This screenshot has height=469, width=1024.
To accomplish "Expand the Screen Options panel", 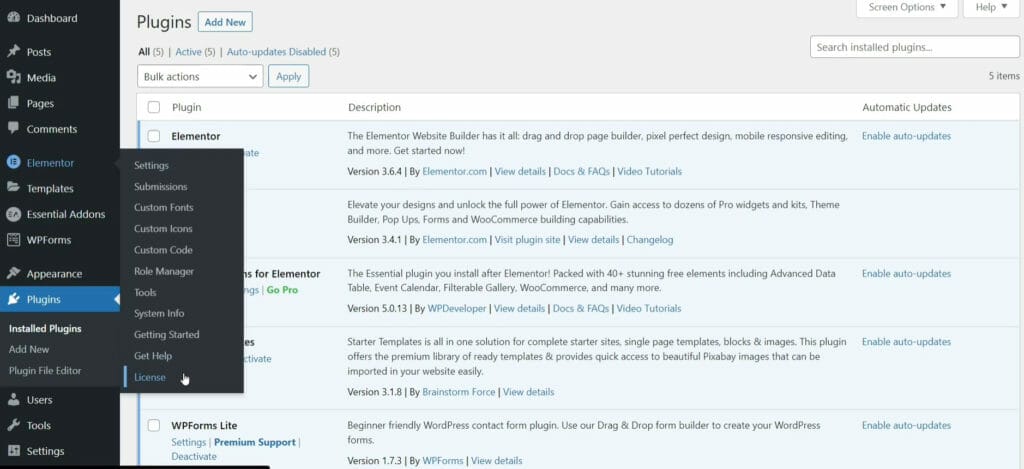I will click(907, 8).
